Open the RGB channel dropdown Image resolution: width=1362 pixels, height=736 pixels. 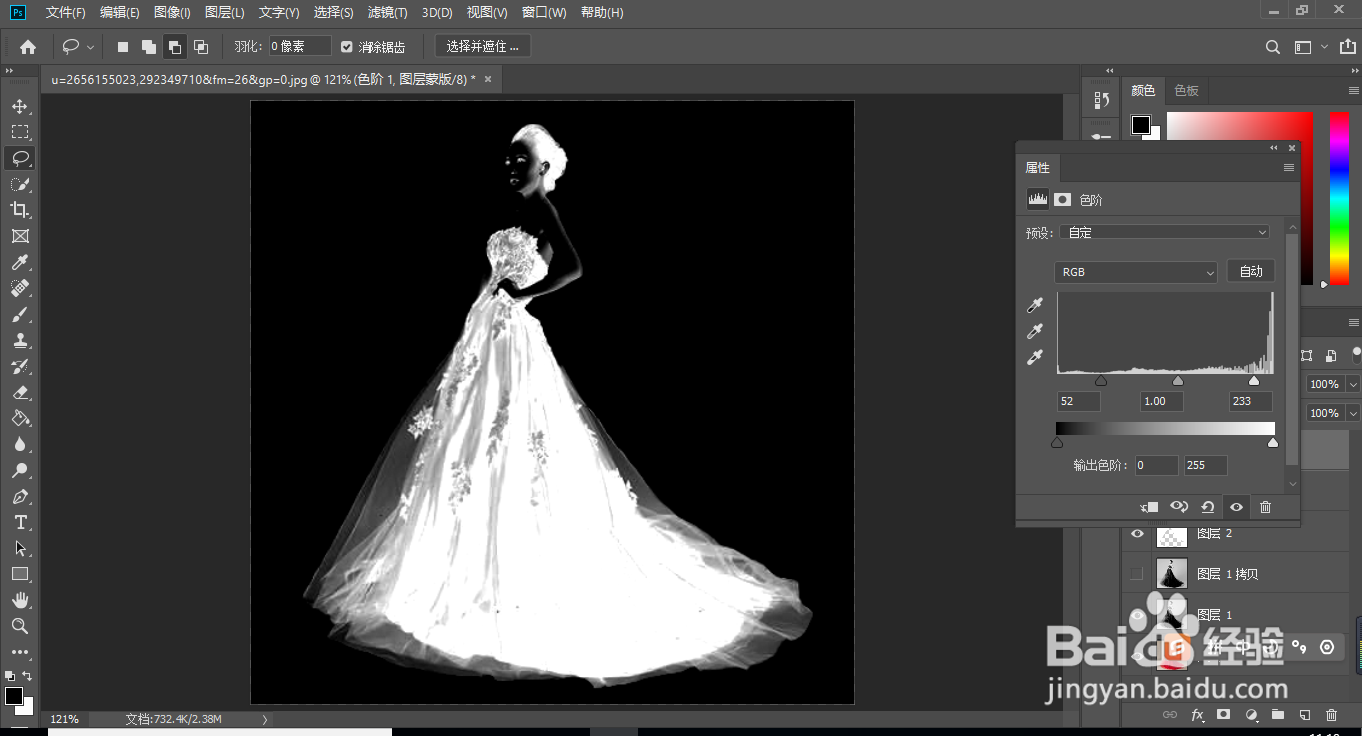point(1136,271)
